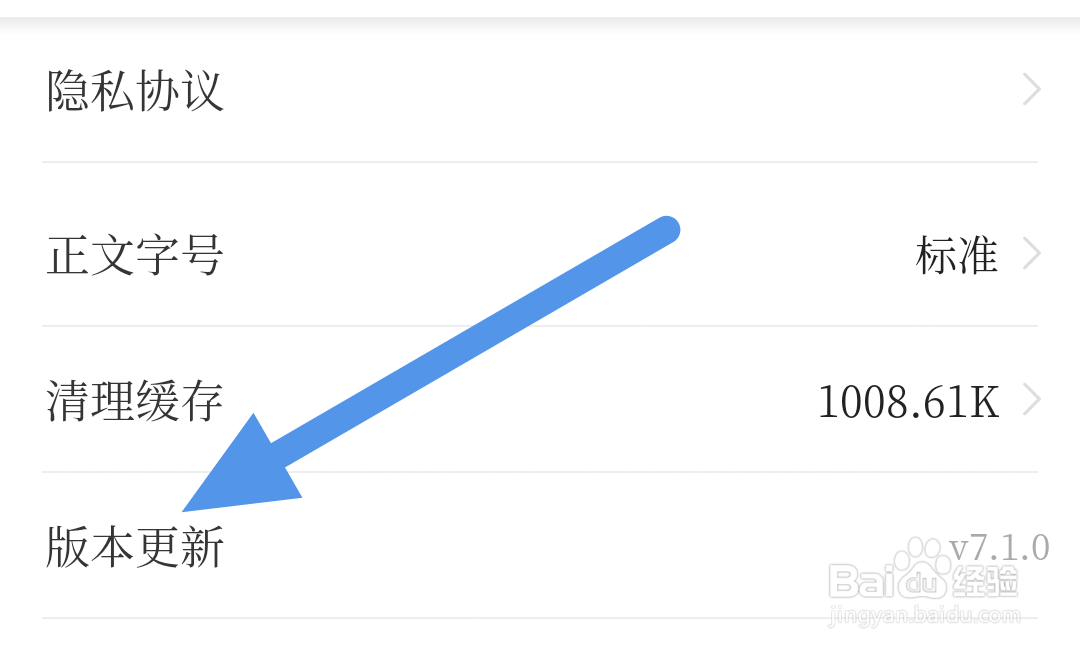Click the 1008.61K cache size value
Image resolution: width=1080 pixels, height=652 pixels.
(x=908, y=401)
